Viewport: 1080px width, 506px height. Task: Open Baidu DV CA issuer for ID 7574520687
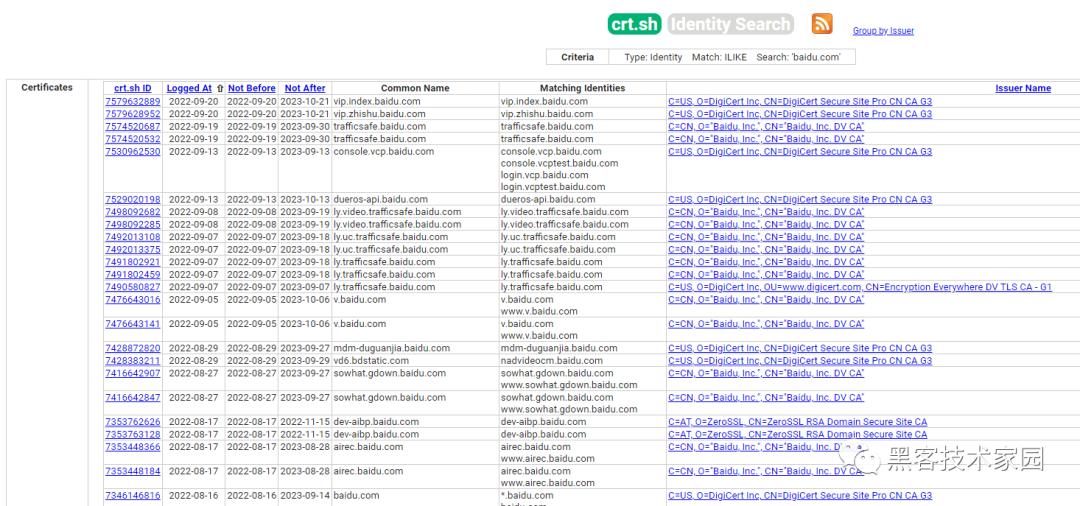pyautogui.click(x=766, y=127)
